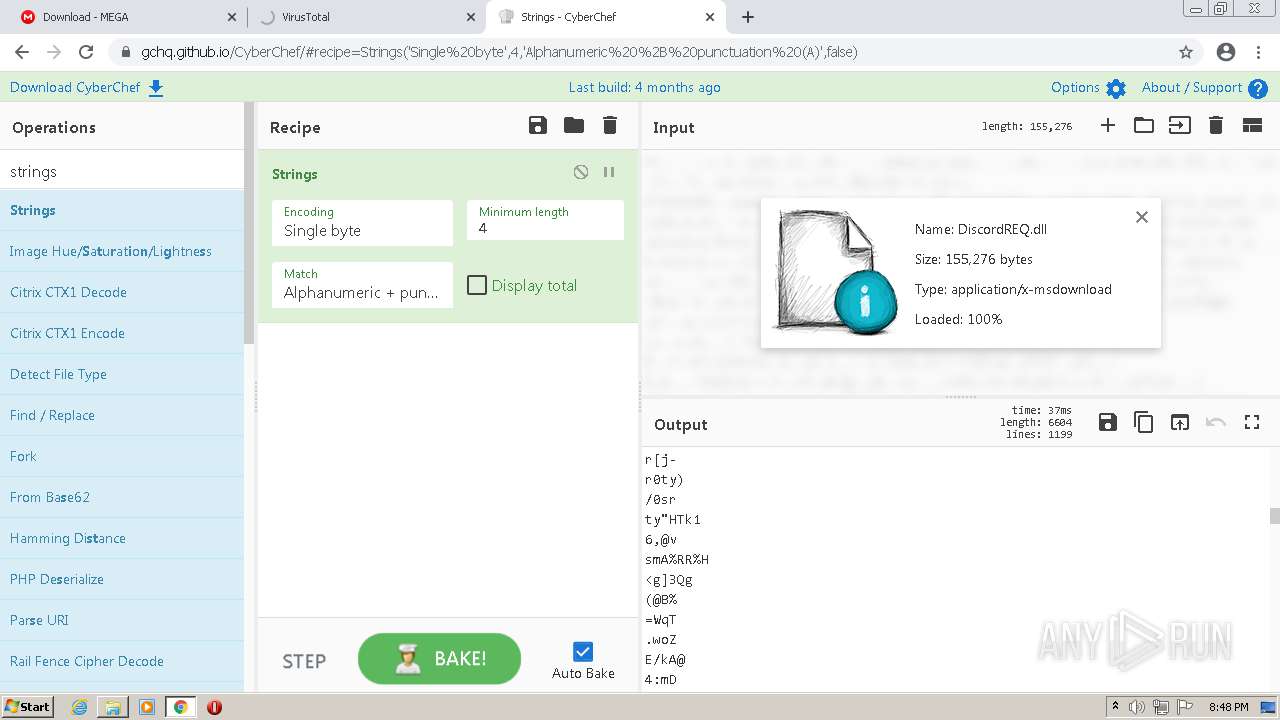Copy raw output to clipboard

tap(1144, 422)
